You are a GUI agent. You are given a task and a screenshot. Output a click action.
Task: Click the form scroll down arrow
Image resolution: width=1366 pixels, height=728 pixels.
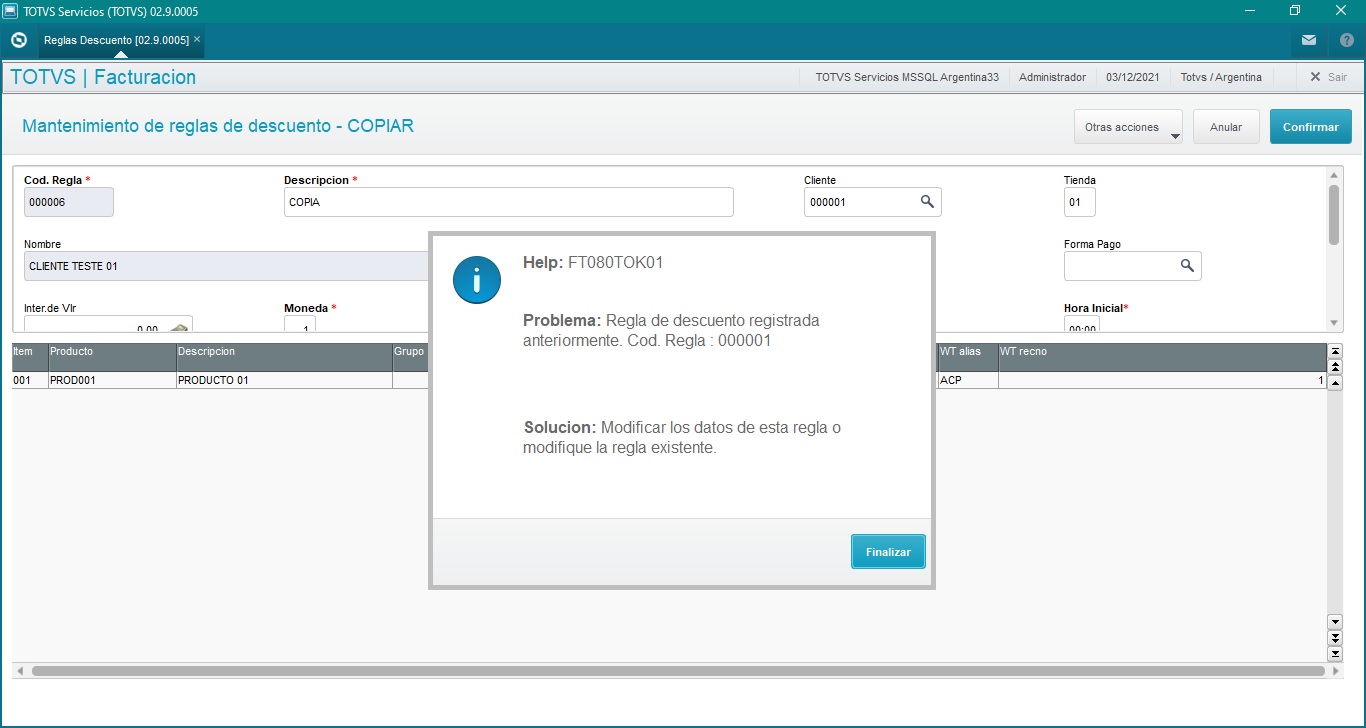pos(1334,323)
